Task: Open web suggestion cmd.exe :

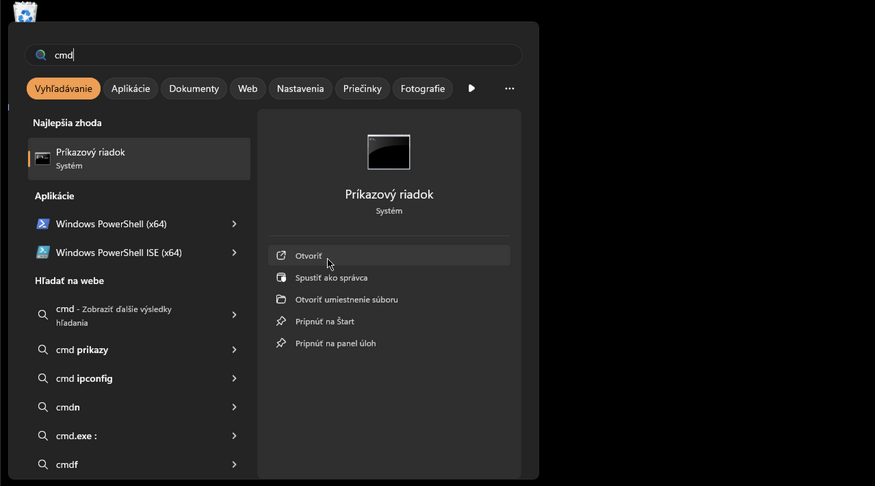Action: (139, 436)
